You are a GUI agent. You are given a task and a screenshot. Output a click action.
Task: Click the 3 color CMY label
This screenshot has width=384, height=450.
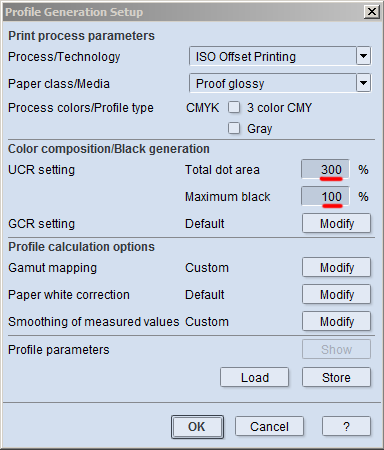click(279, 108)
